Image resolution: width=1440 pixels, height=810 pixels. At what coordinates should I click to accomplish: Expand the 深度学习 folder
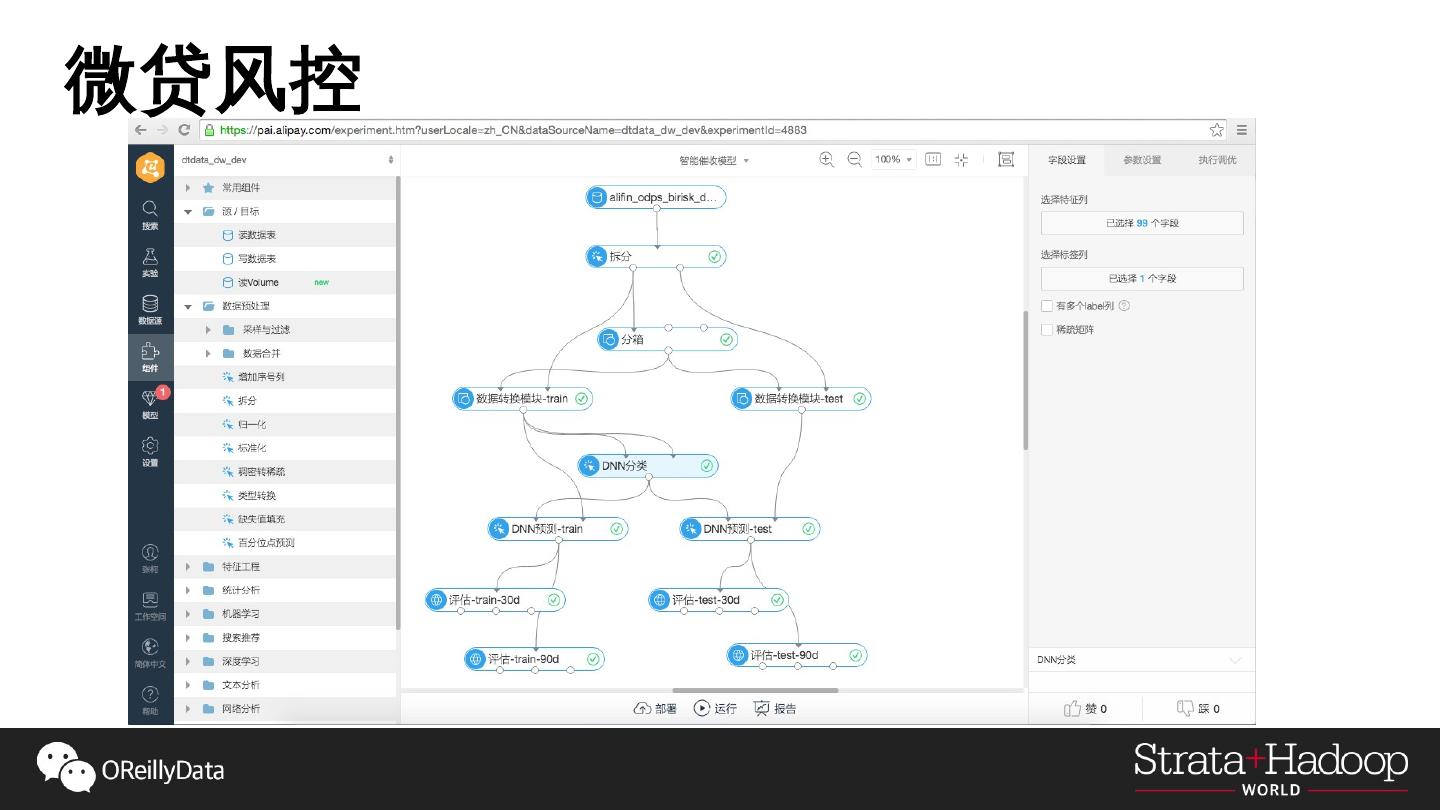tap(188, 661)
